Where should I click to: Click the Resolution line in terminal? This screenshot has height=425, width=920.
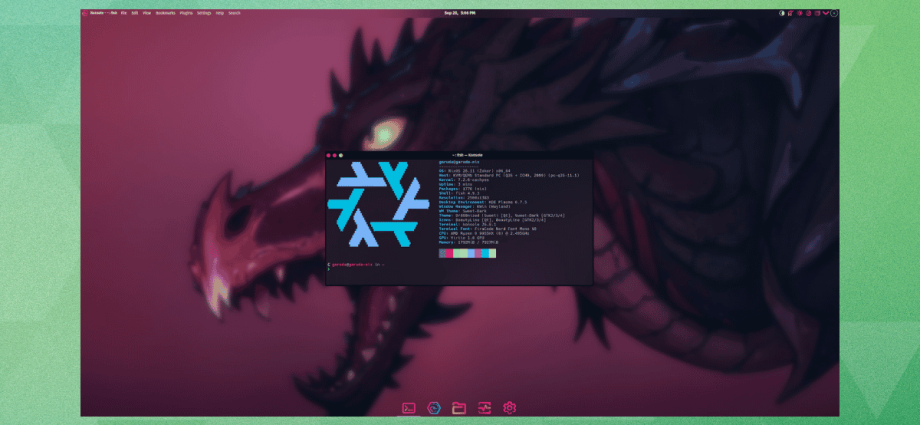pyautogui.click(x=464, y=198)
